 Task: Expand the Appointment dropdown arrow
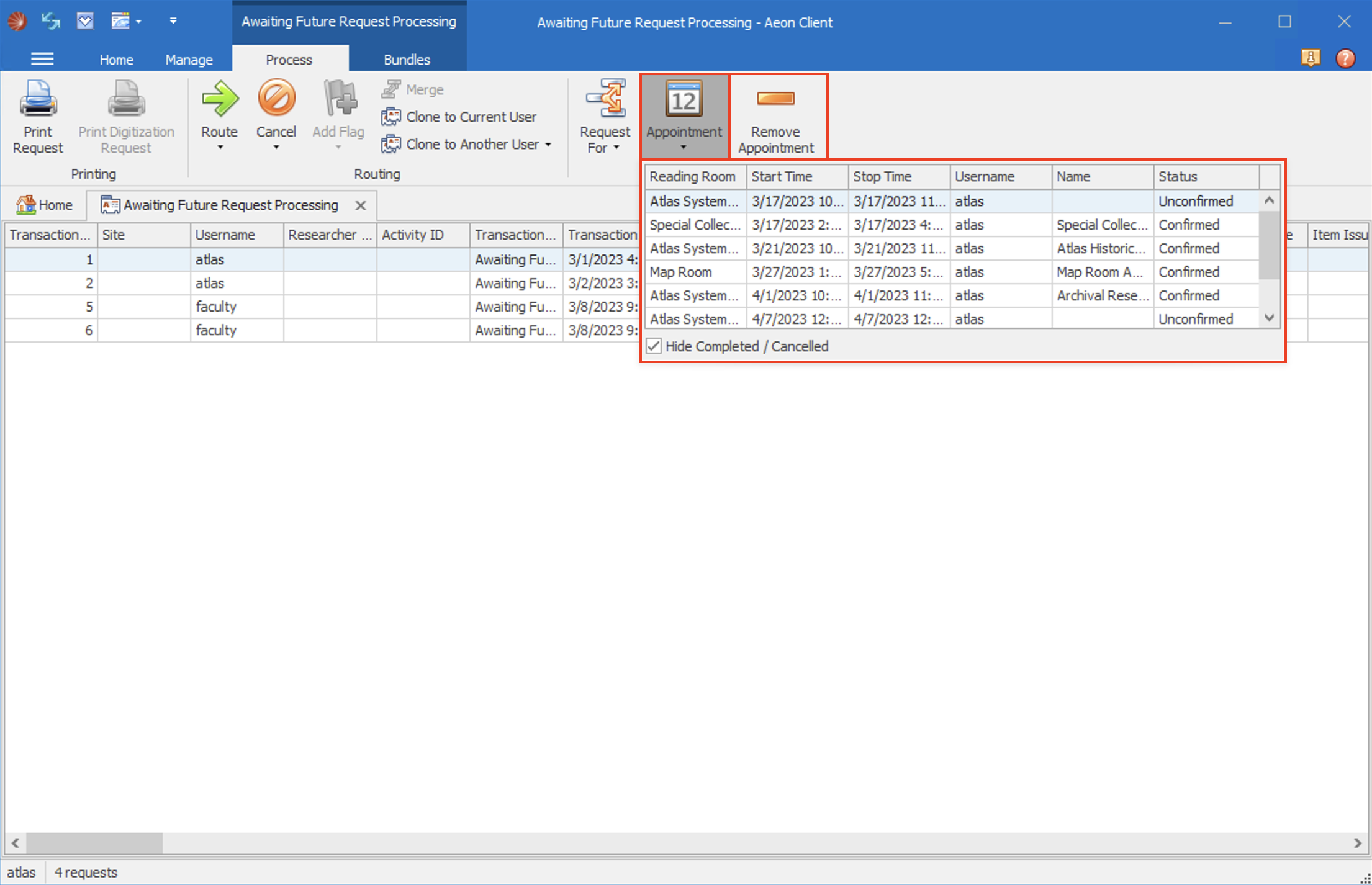click(x=684, y=146)
